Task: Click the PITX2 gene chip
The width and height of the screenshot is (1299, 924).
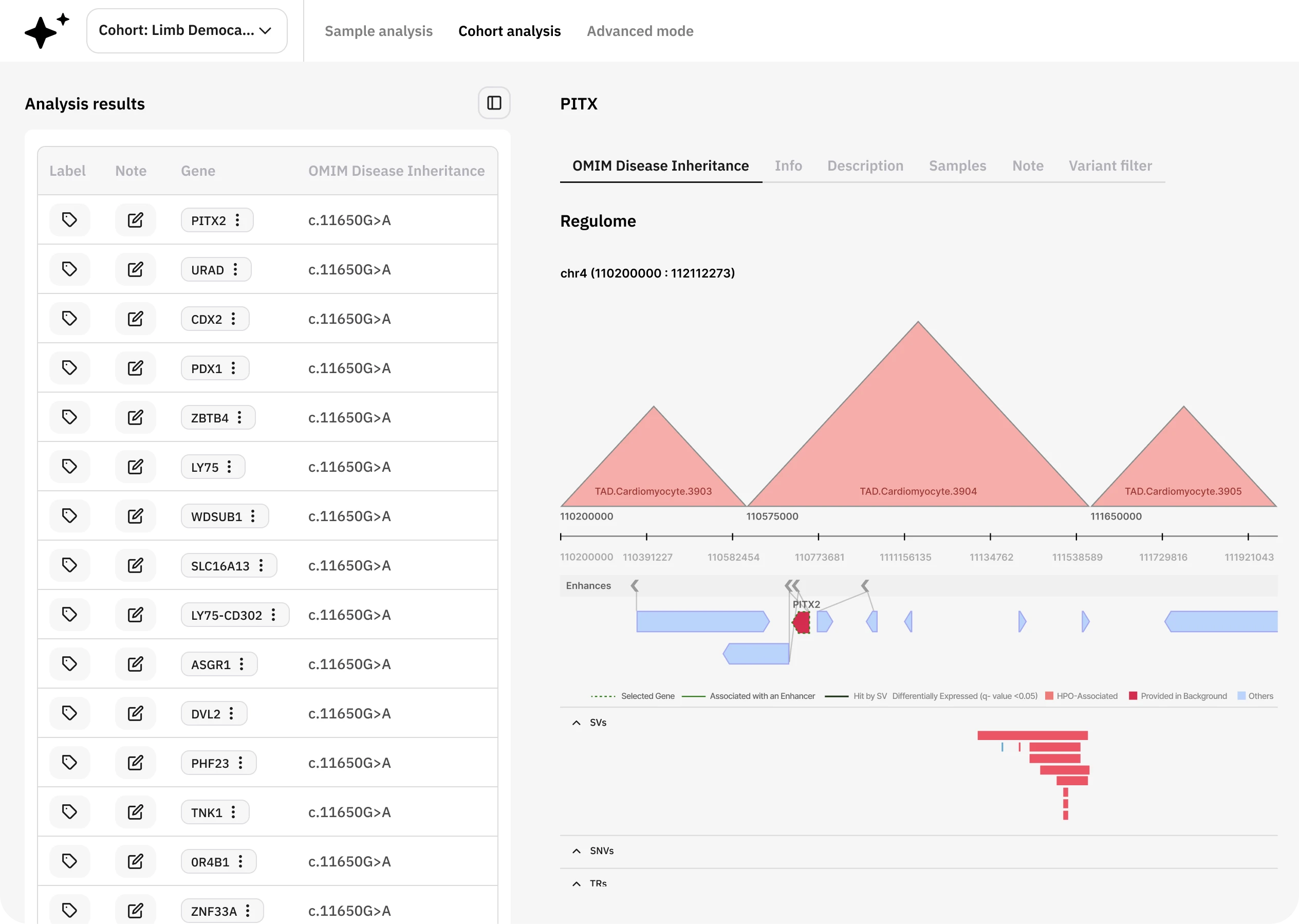Action: 217,220
